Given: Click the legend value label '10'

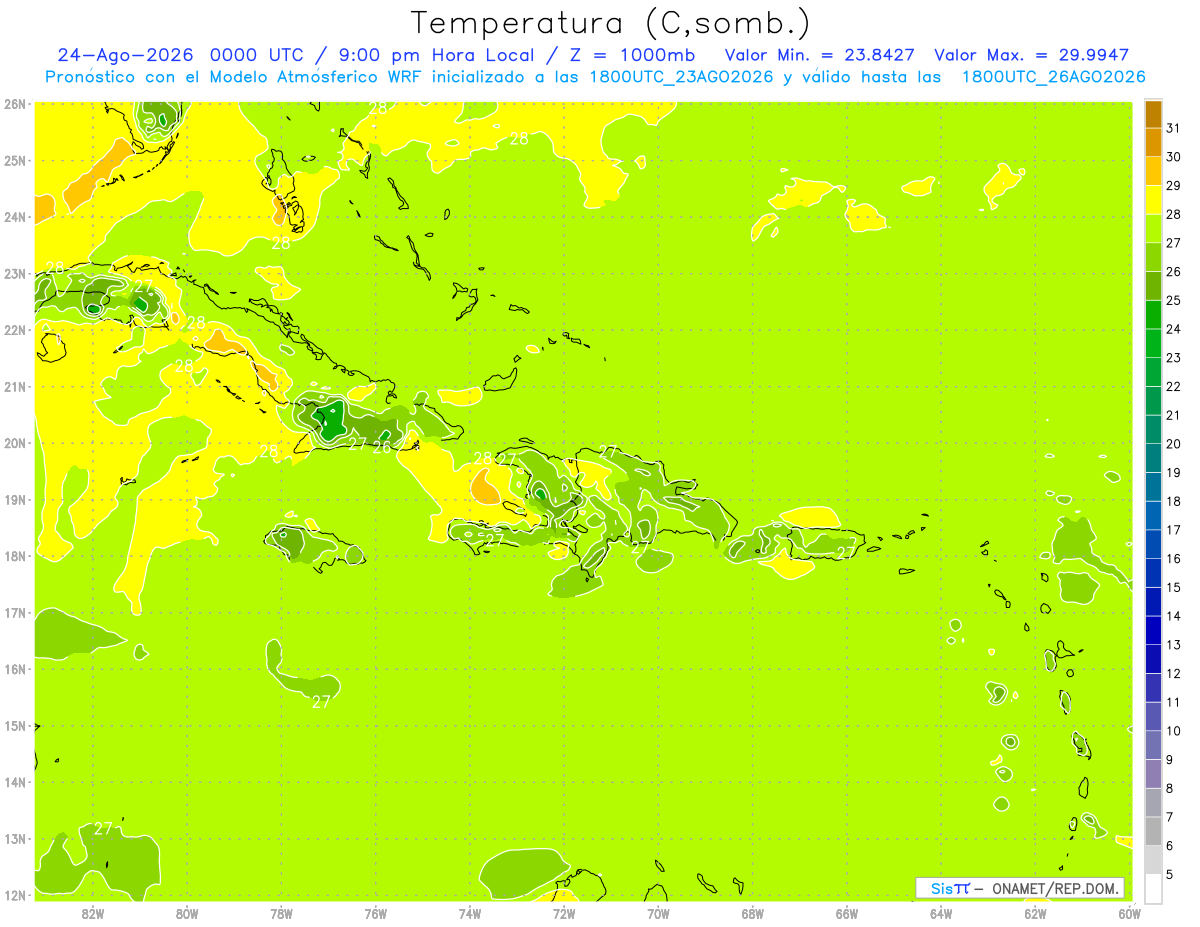Looking at the screenshot, I should [1174, 730].
